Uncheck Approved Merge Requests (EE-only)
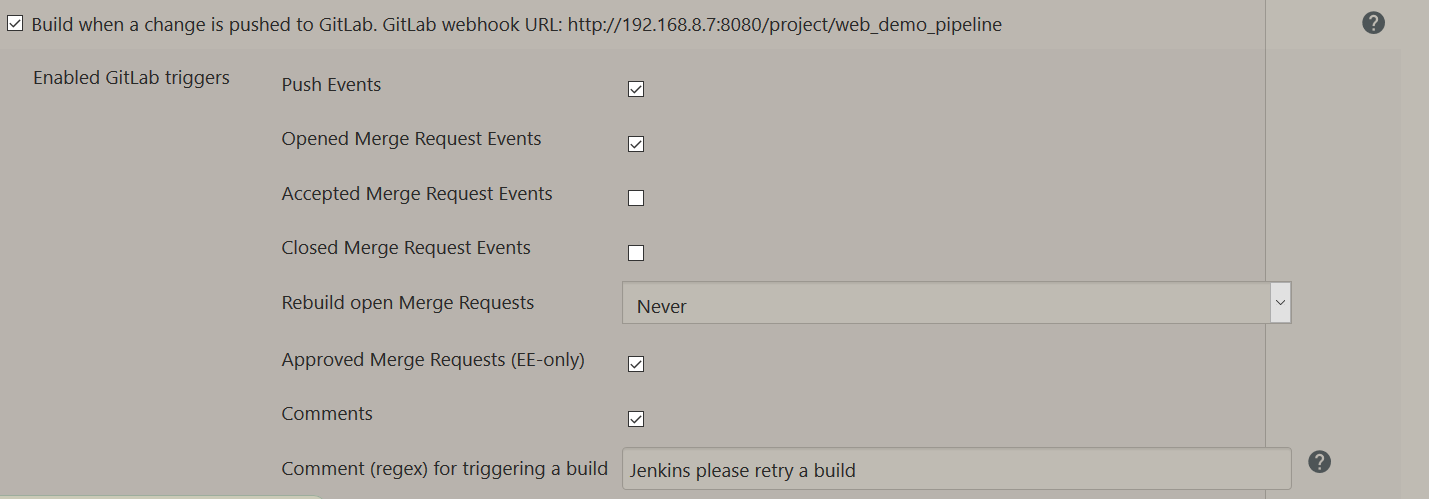The width and height of the screenshot is (1429, 499). pyautogui.click(x=636, y=363)
